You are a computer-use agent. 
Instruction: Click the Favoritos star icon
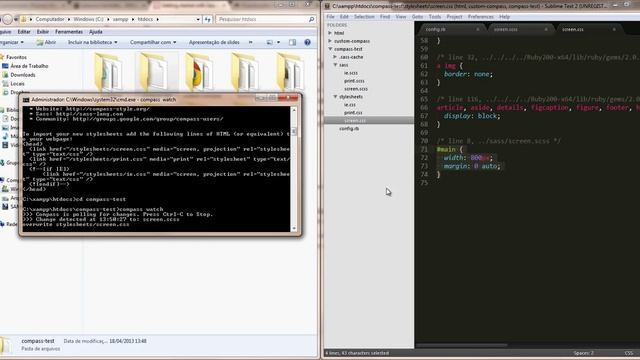(2, 57)
